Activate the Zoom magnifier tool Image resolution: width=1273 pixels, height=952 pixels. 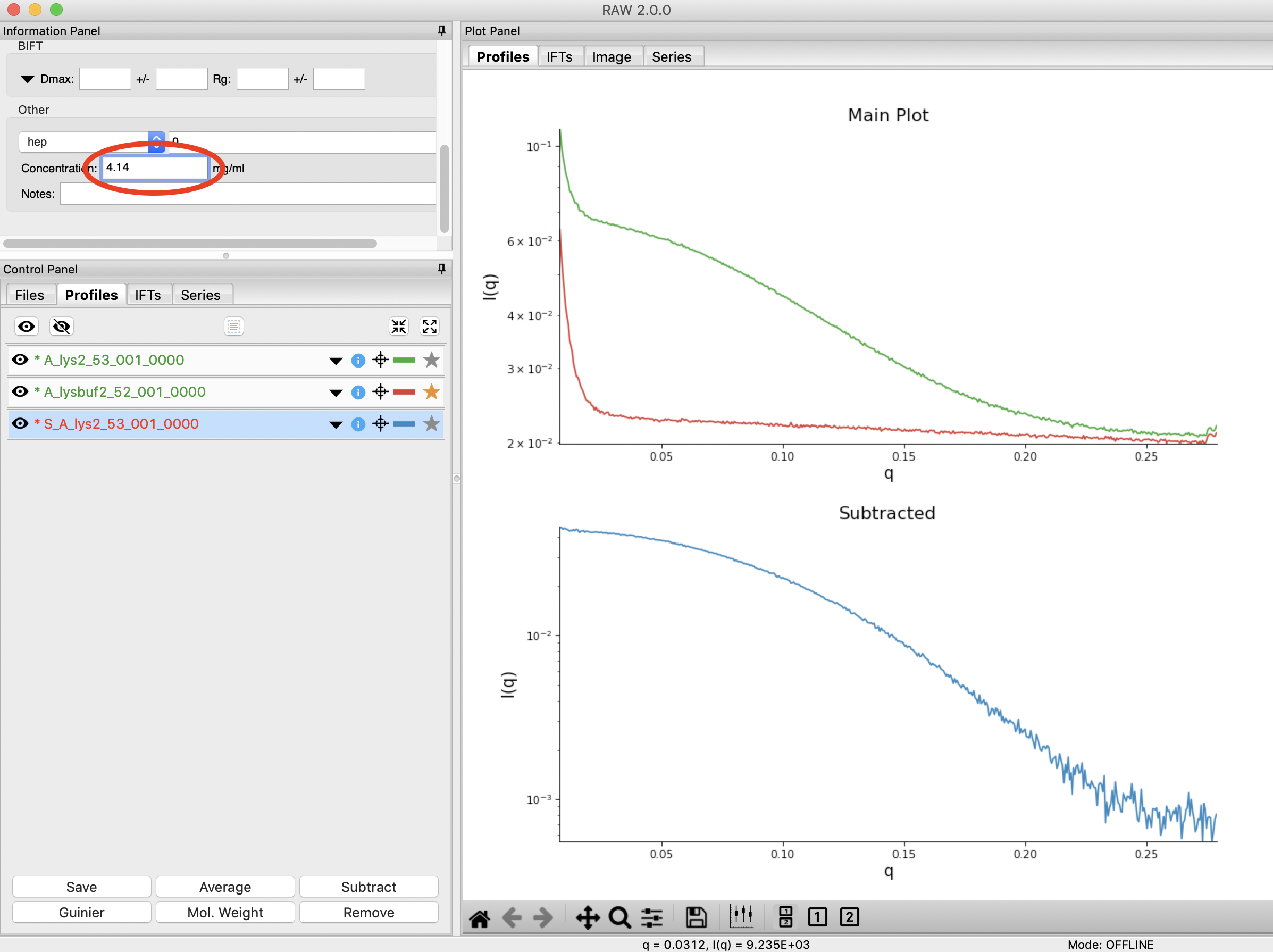pos(619,917)
